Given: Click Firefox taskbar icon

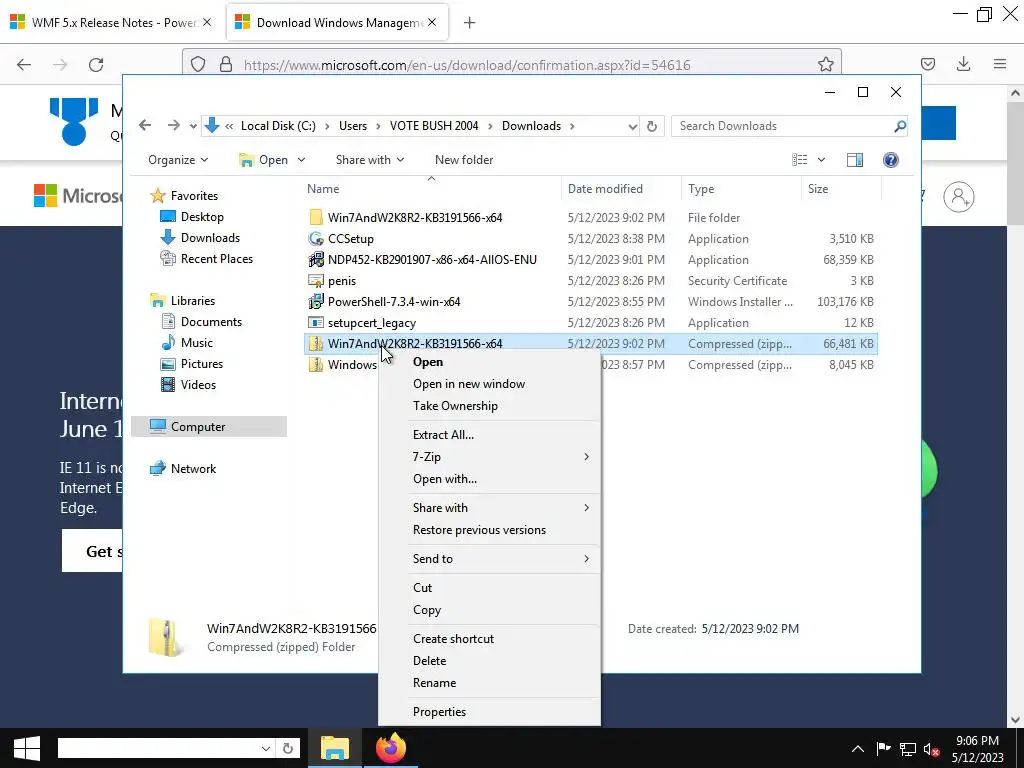Looking at the screenshot, I should pos(391,748).
